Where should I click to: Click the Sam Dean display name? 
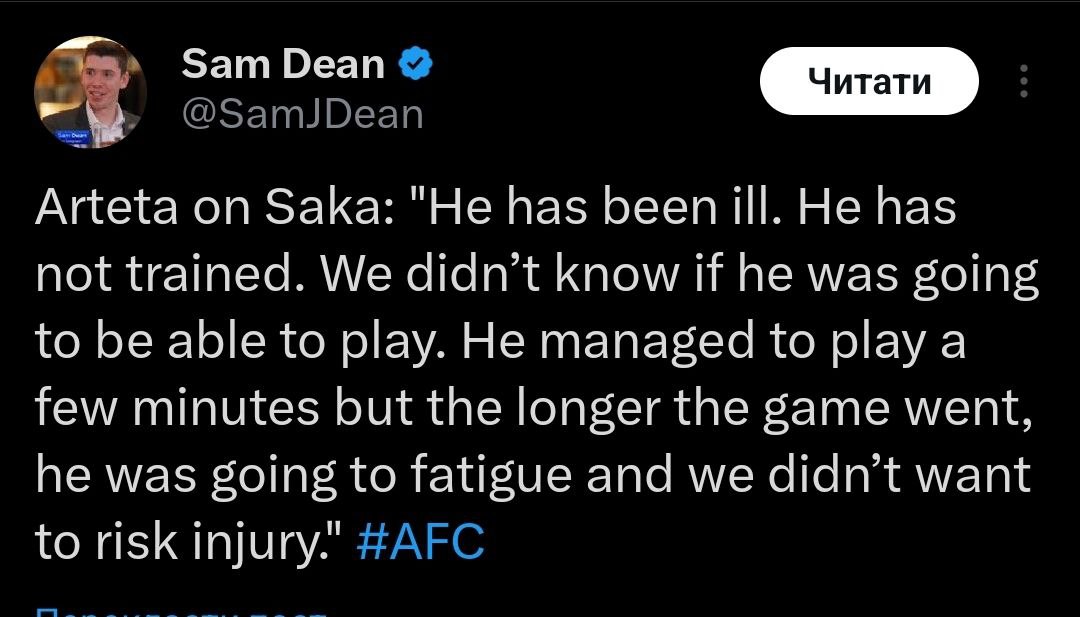pos(283,65)
